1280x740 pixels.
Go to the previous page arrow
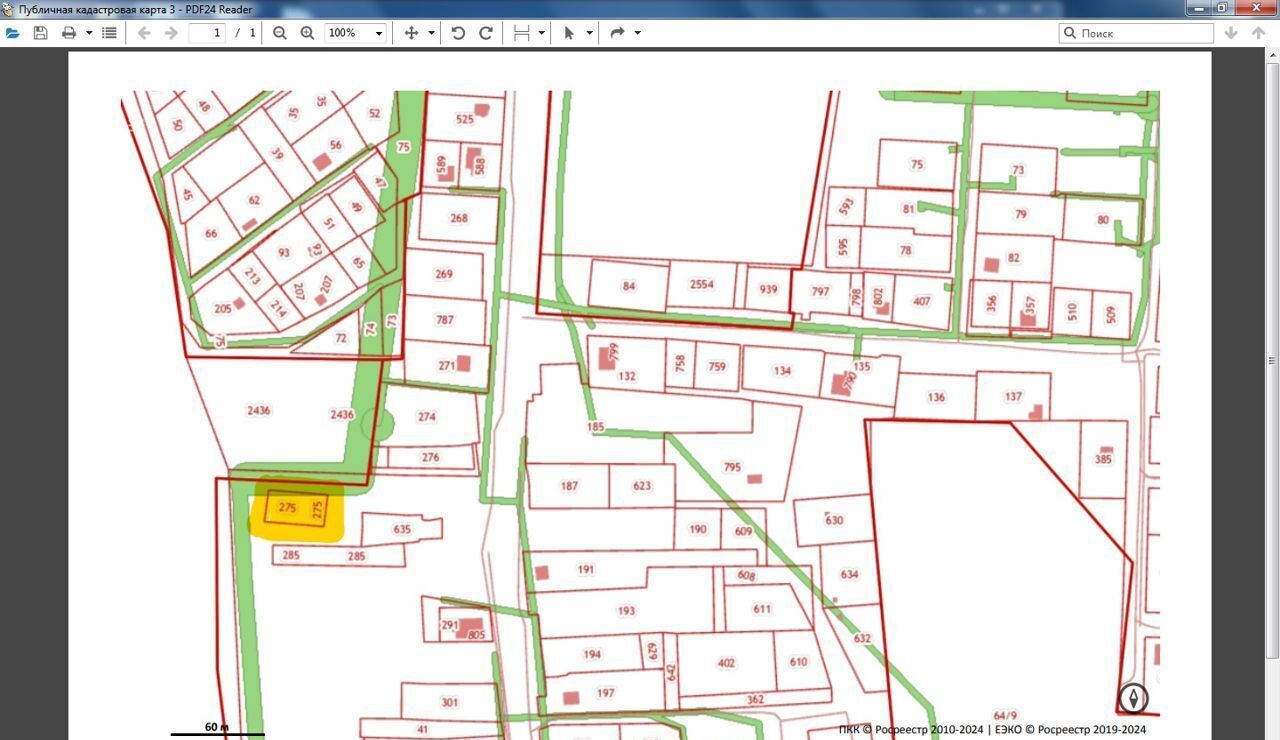pos(144,33)
